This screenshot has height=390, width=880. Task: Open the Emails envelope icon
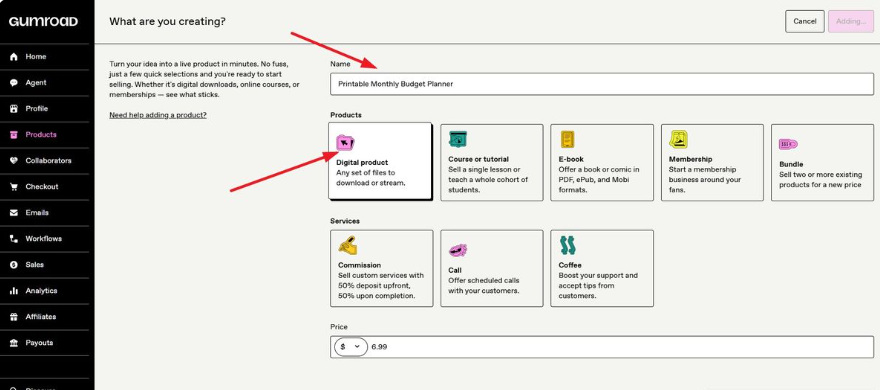click(14, 213)
